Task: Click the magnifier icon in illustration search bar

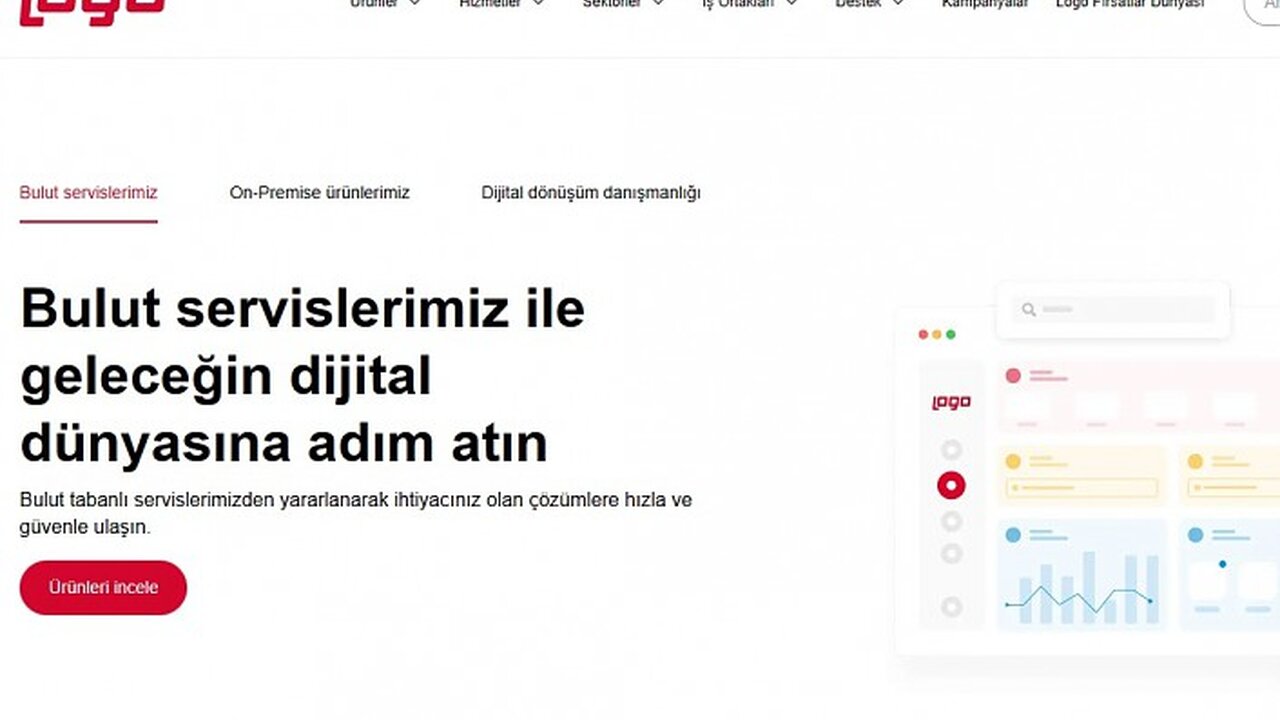Action: (x=1028, y=310)
